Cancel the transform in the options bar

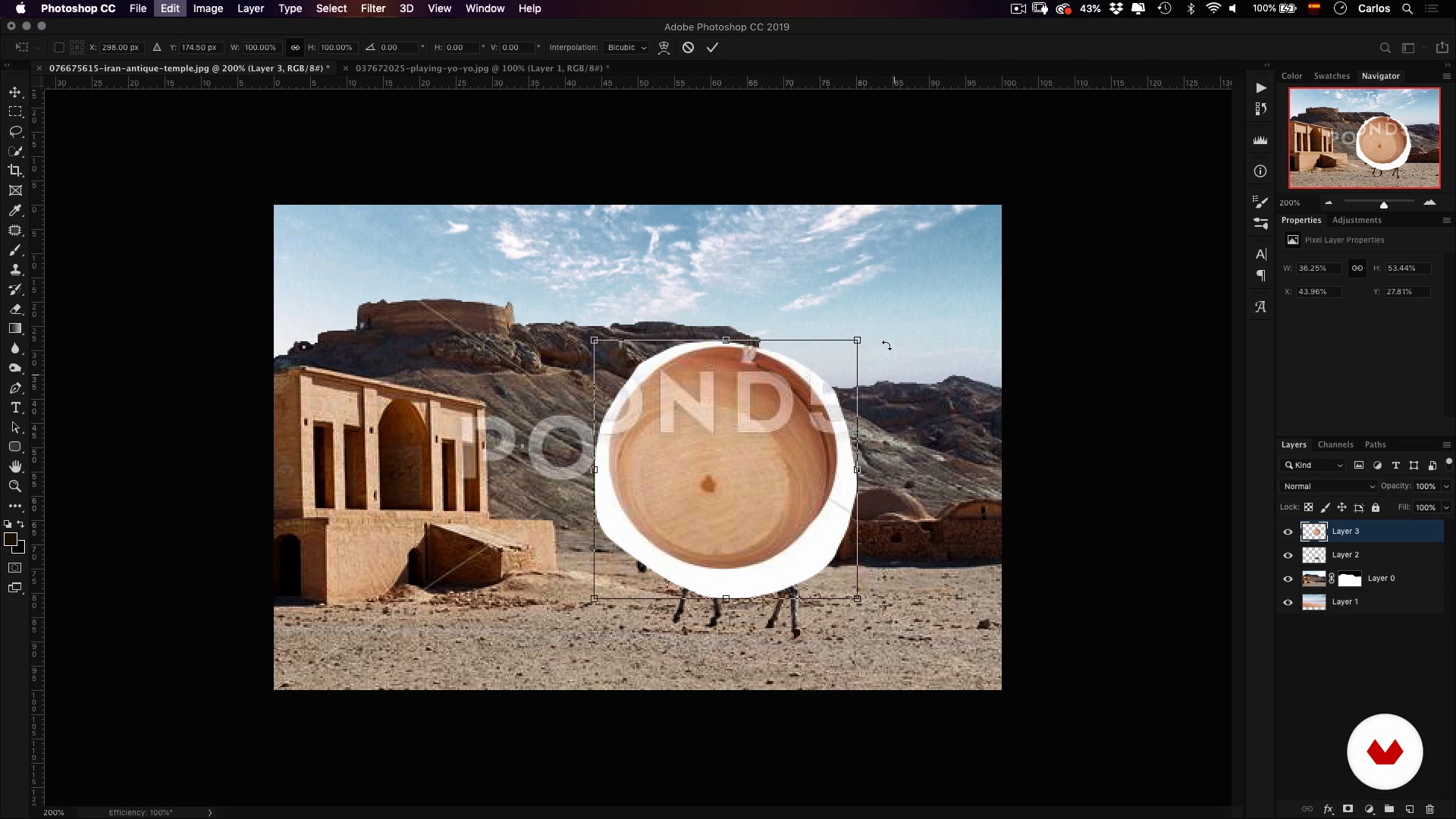coord(688,47)
